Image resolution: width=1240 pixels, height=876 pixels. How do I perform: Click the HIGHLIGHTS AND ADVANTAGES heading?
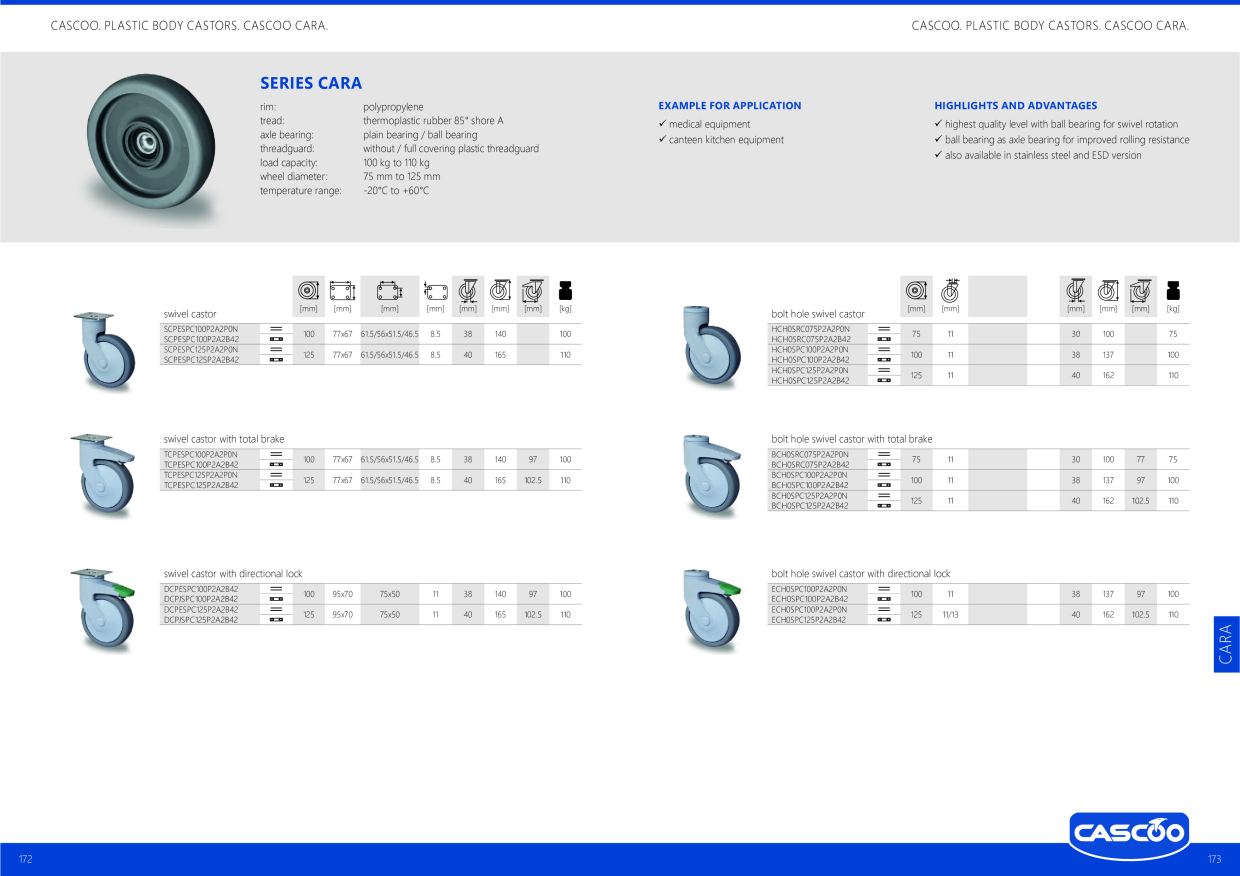tap(1016, 105)
